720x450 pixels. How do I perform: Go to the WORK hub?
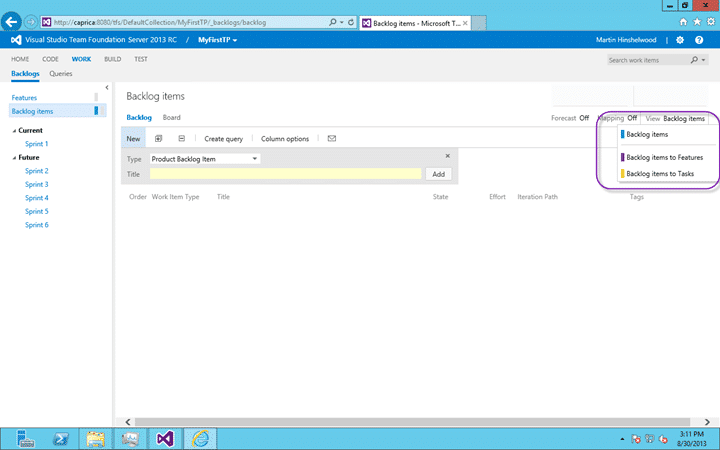[81, 59]
